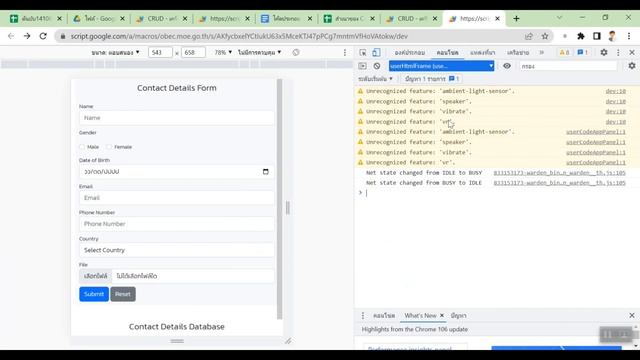Show console sidebar icon
The height and width of the screenshot is (360, 640).
pos(362,66)
